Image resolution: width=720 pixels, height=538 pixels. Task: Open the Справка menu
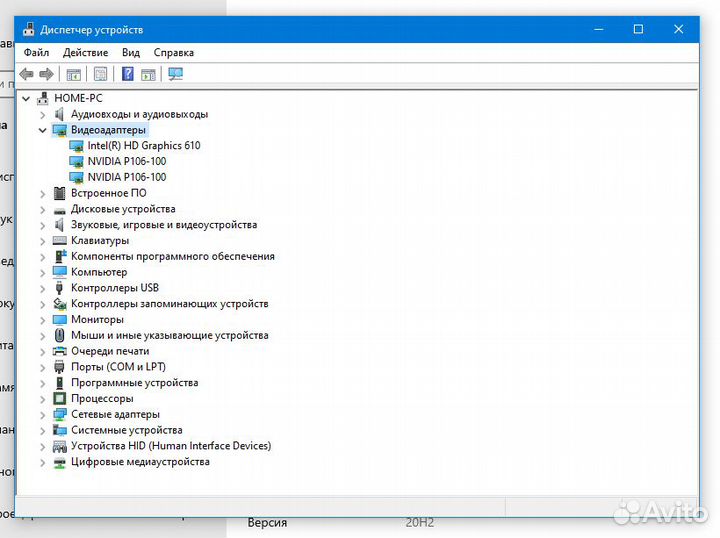174,52
